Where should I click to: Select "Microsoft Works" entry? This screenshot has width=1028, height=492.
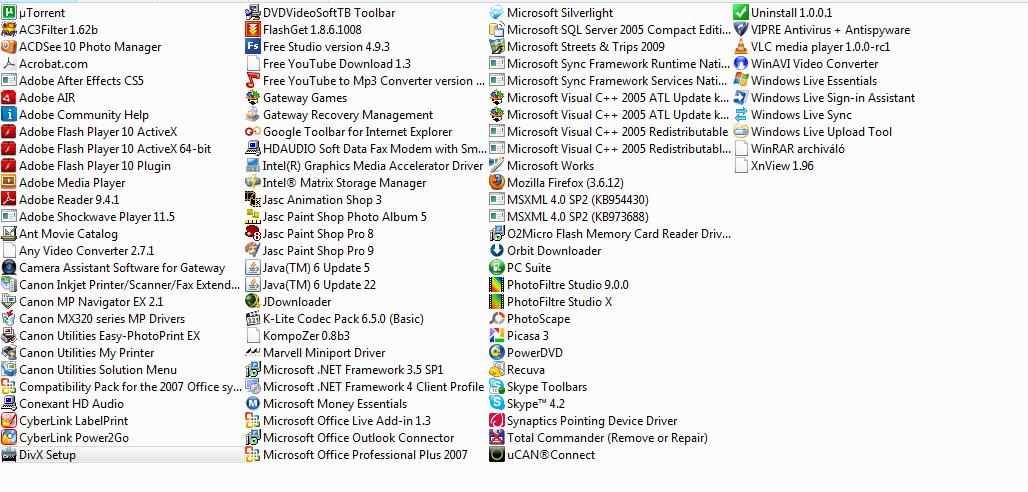(550, 166)
